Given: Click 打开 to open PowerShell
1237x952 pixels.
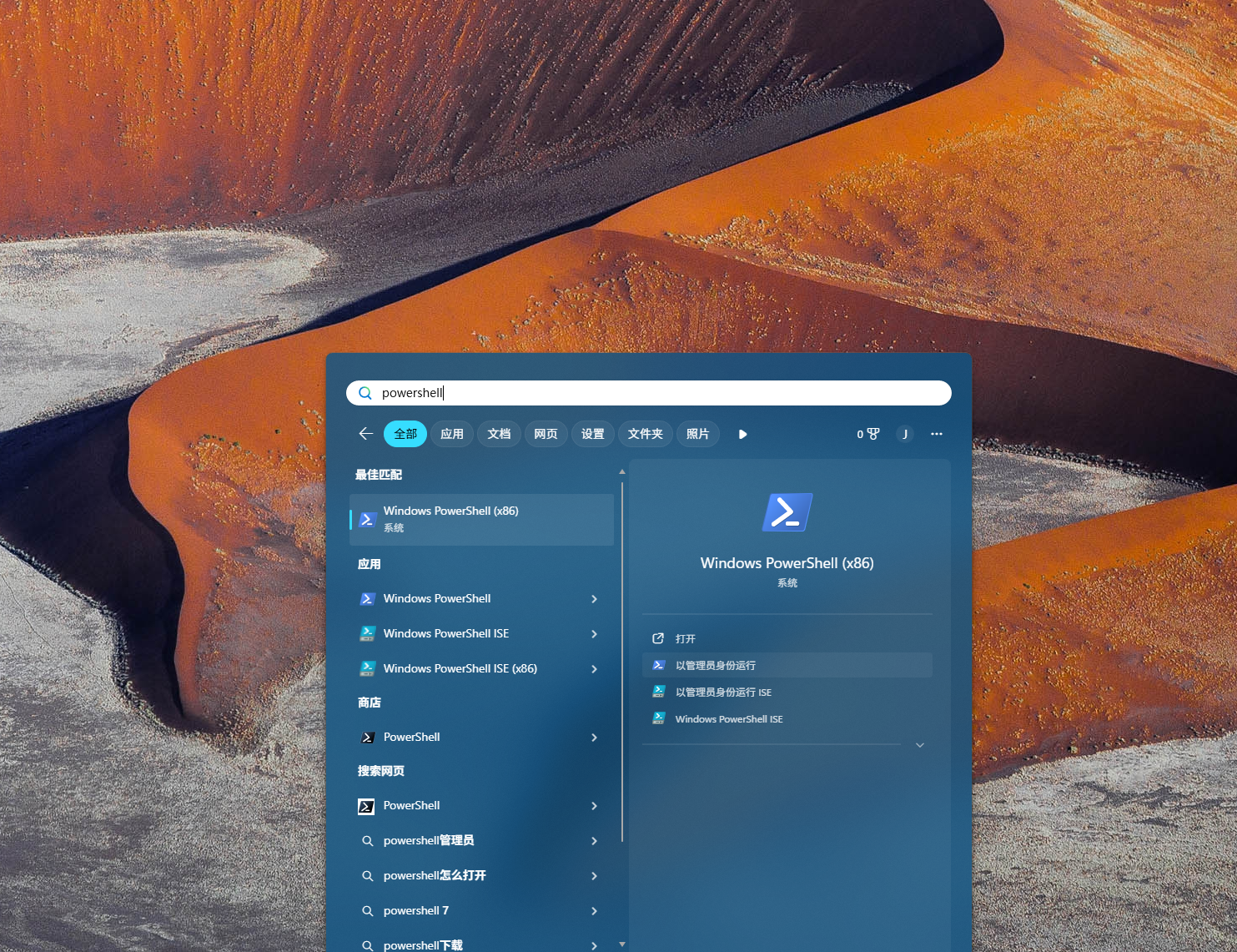Looking at the screenshot, I should [685, 639].
